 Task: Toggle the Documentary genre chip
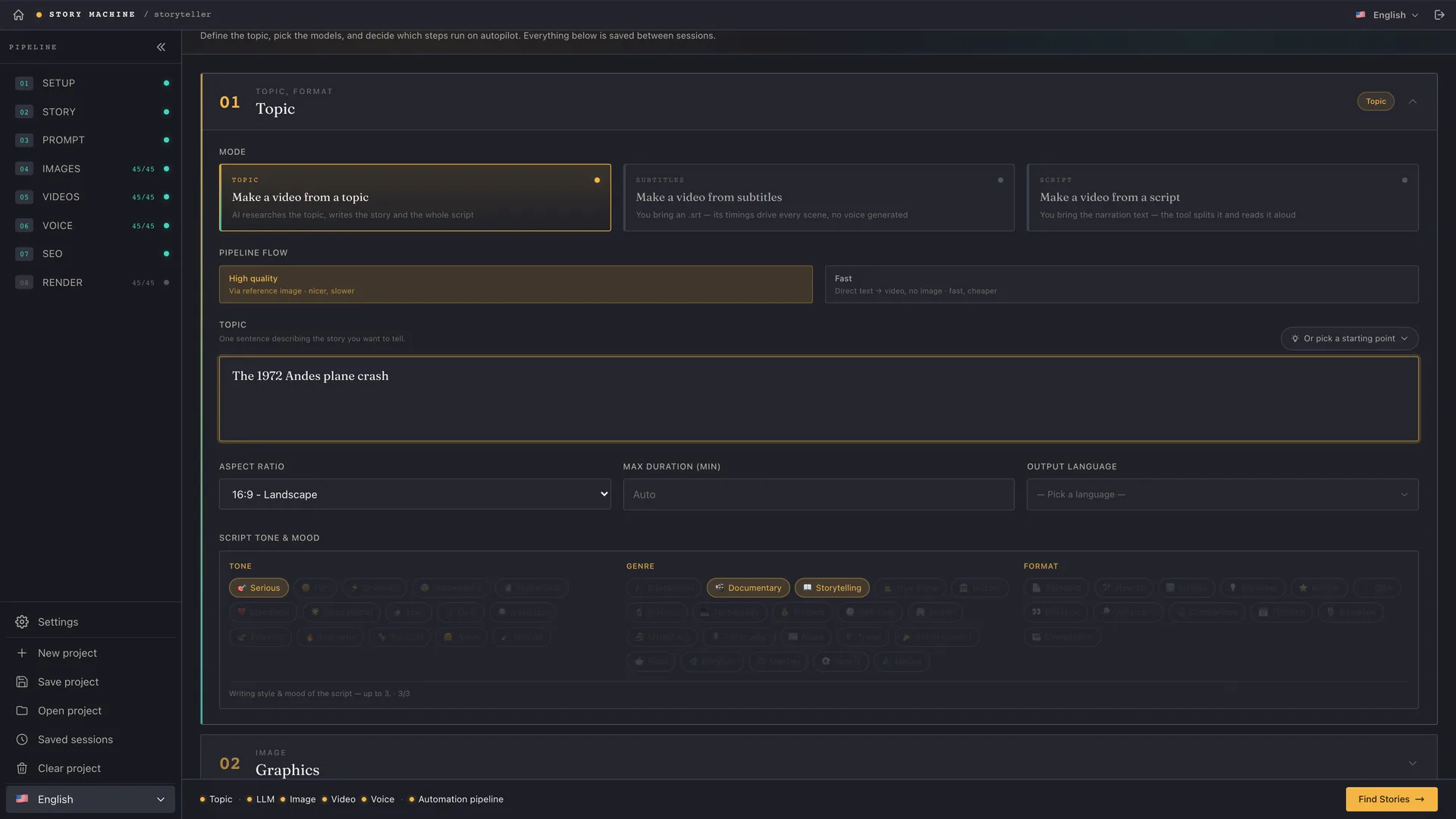(x=748, y=588)
